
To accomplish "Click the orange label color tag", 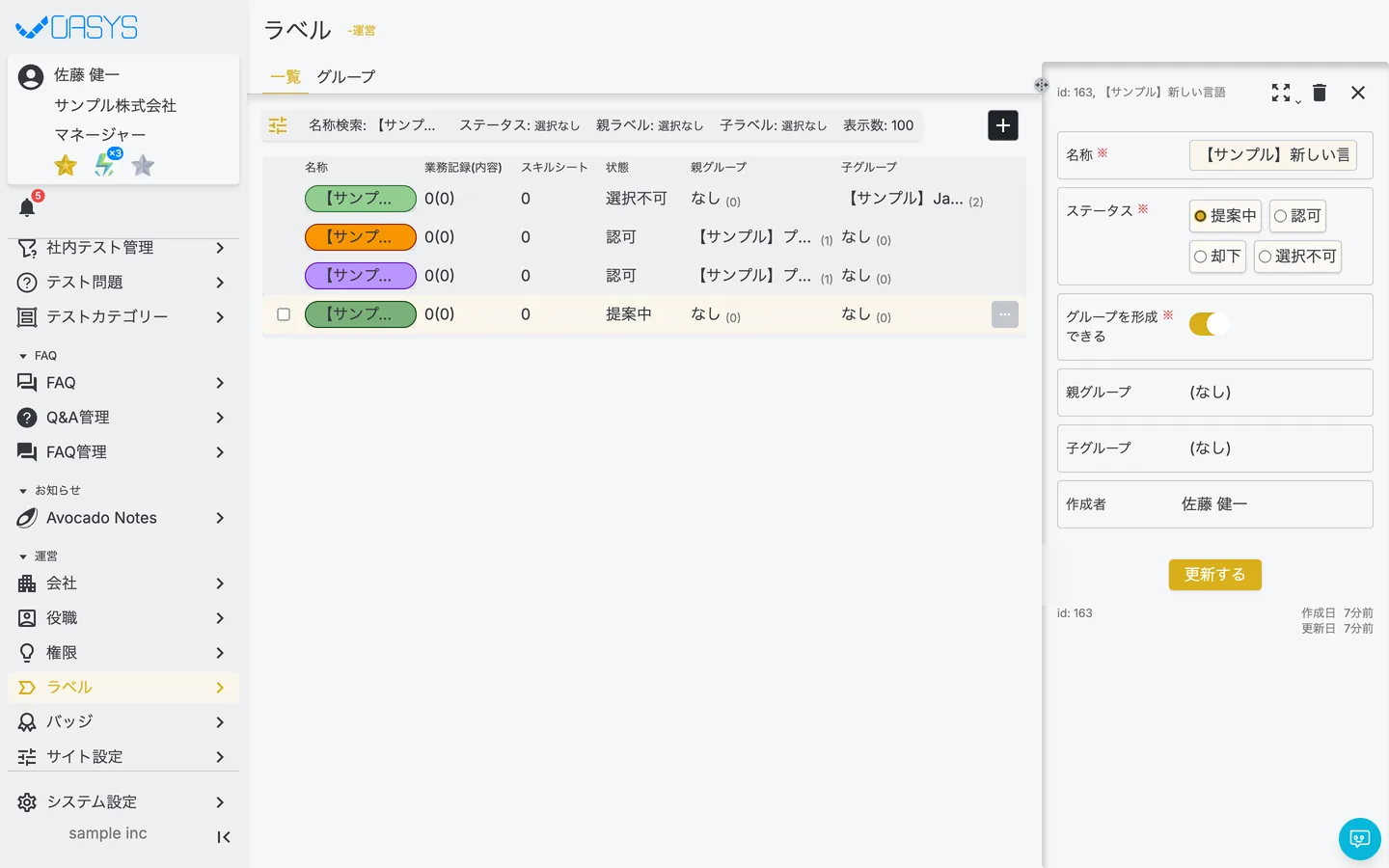I will [361, 237].
